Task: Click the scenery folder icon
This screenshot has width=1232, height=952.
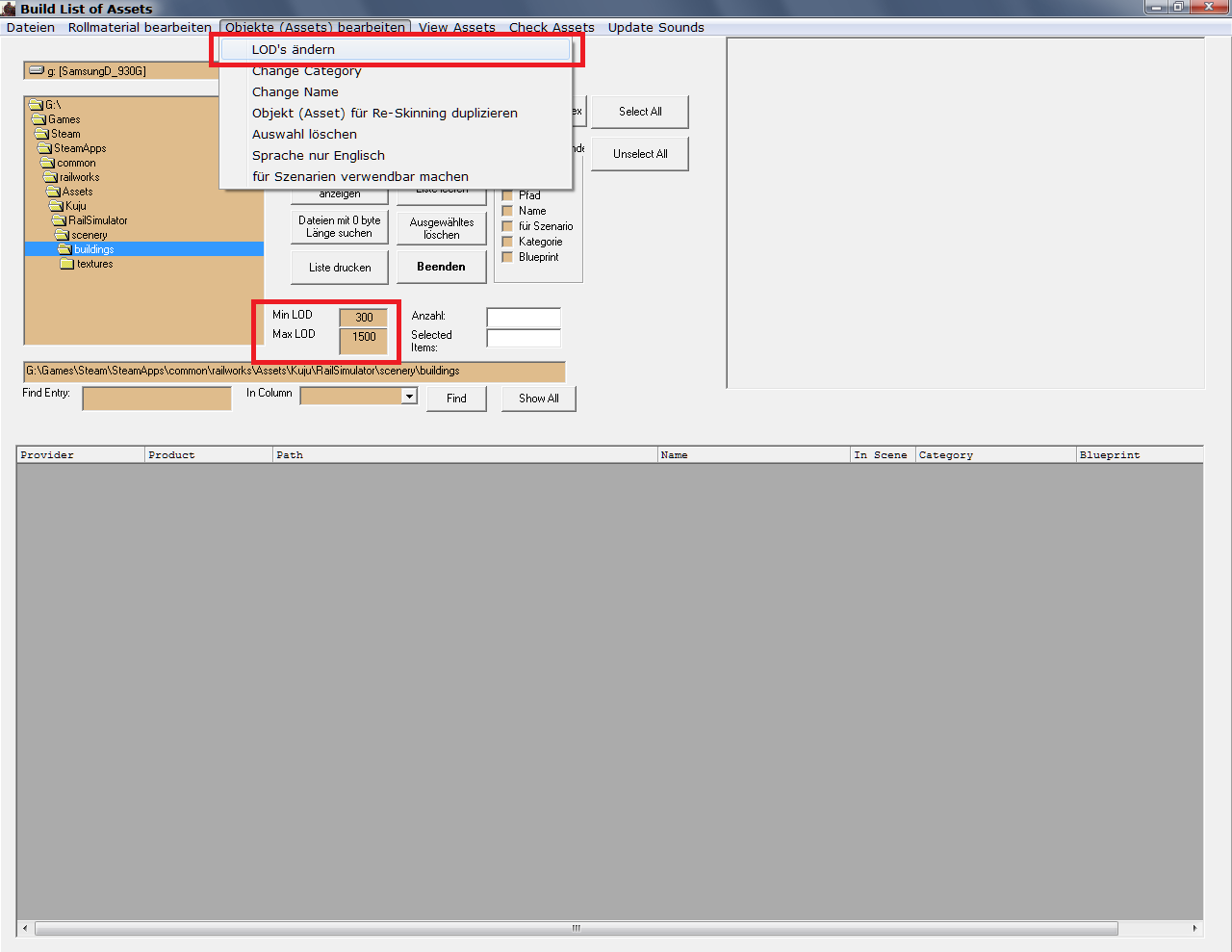Action: [x=63, y=235]
